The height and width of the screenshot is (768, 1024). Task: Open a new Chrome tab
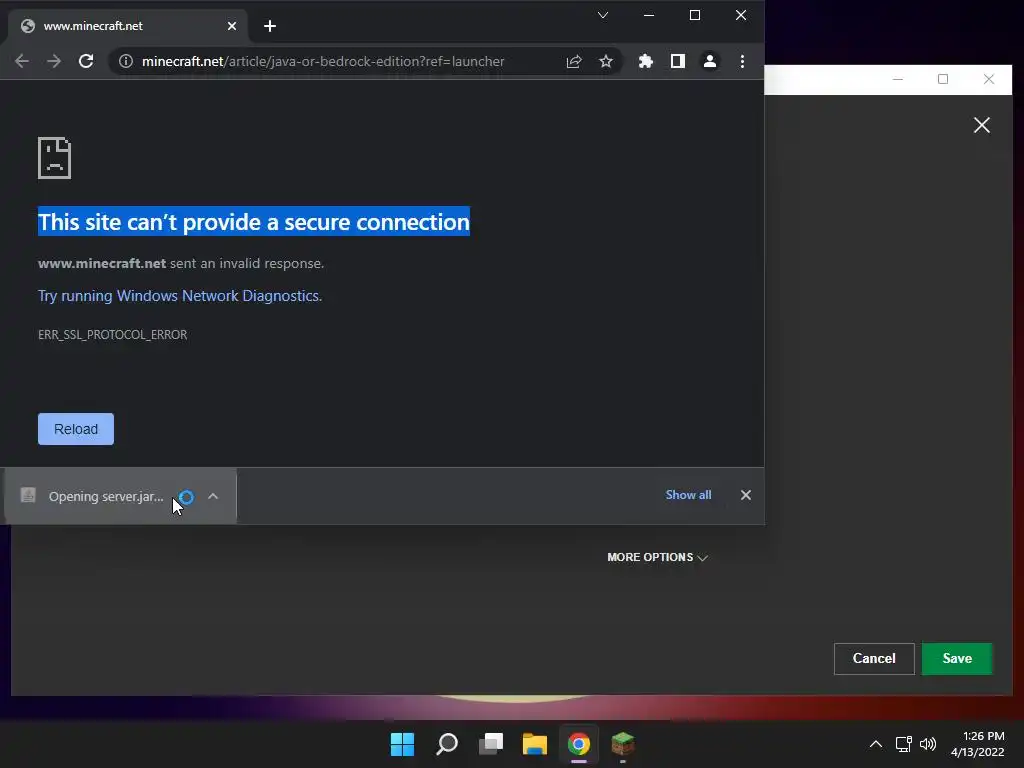click(x=270, y=26)
